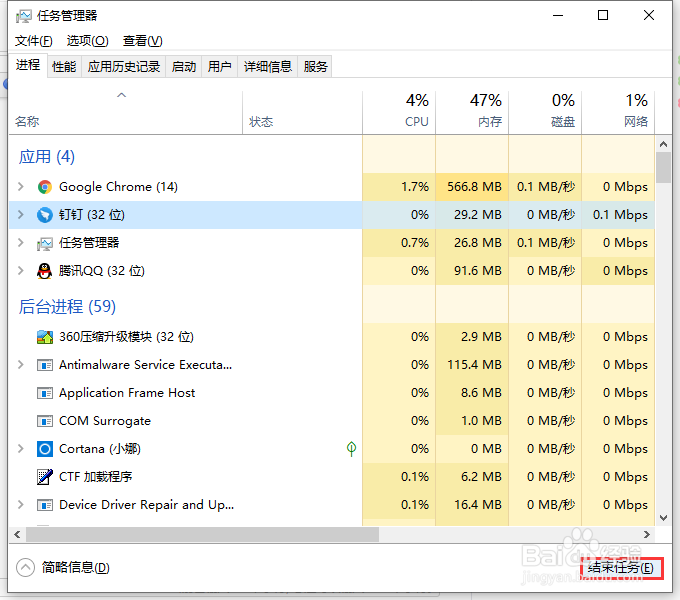The image size is (680, 600).
Task: Switch to the 启动 tab
Action: (184, 67)
